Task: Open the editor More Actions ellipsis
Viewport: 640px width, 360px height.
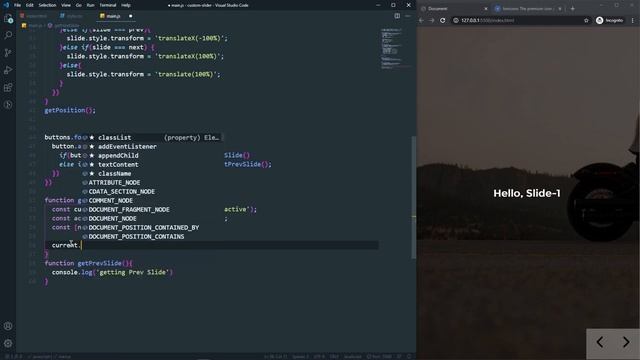Action: 408,16
